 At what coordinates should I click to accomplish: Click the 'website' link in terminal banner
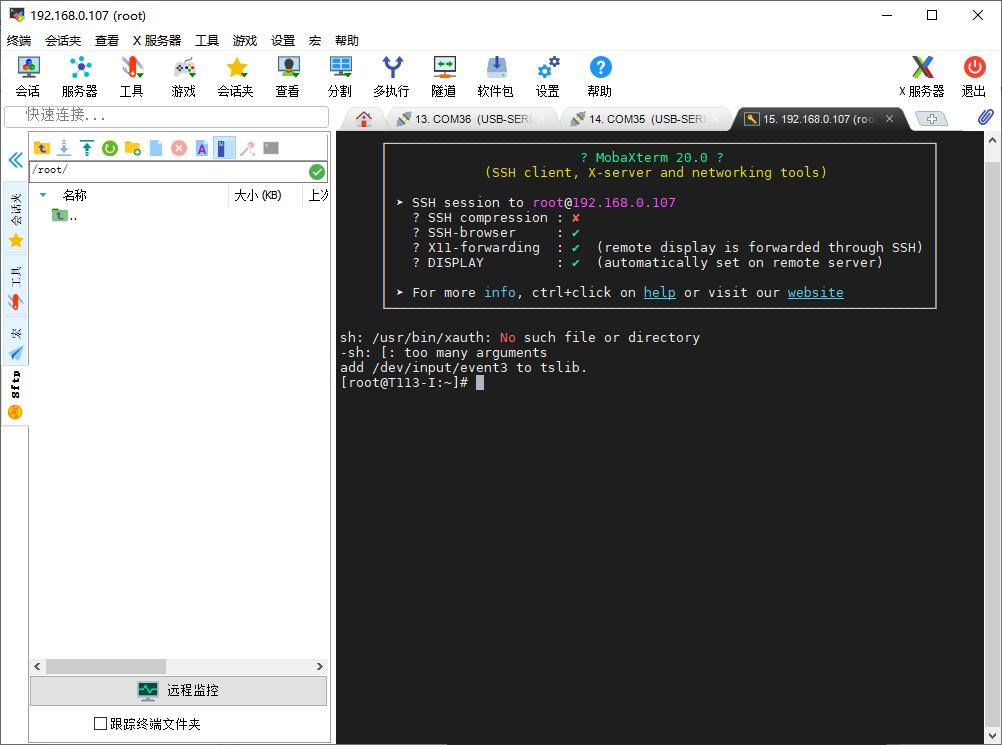(x=815, y=292)
